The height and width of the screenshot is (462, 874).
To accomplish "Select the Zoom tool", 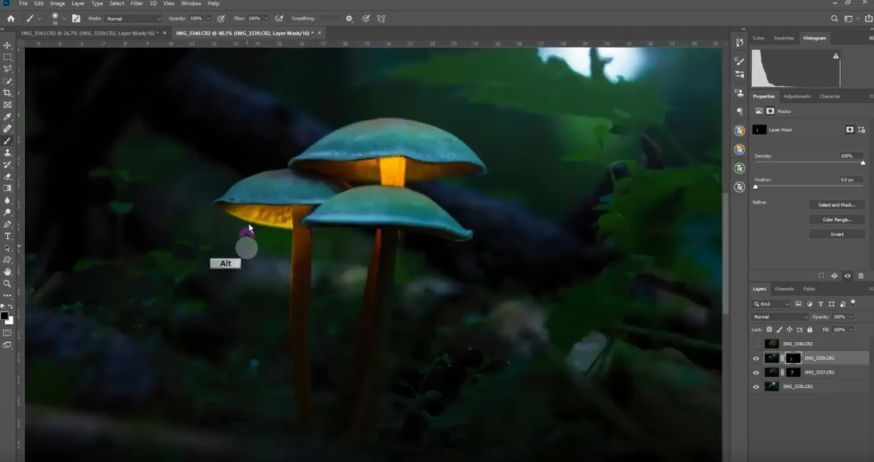I will (7, 284).
